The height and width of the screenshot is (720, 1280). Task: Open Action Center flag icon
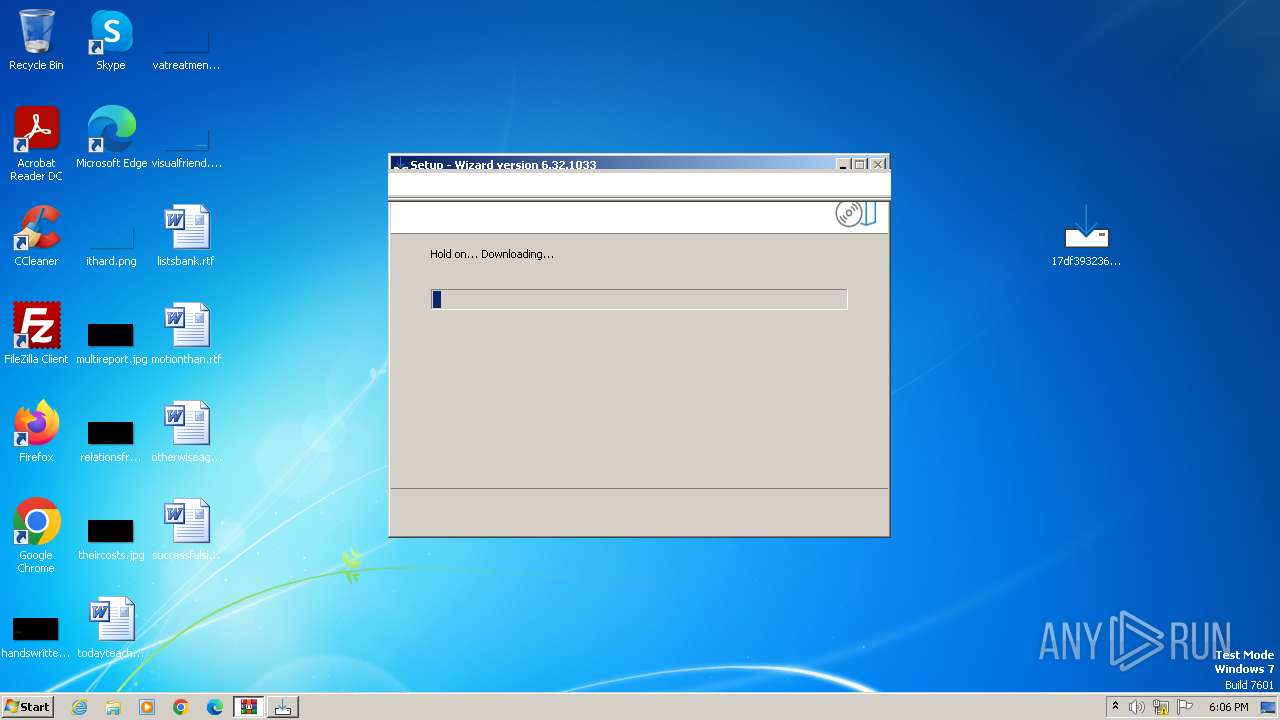1185,707
